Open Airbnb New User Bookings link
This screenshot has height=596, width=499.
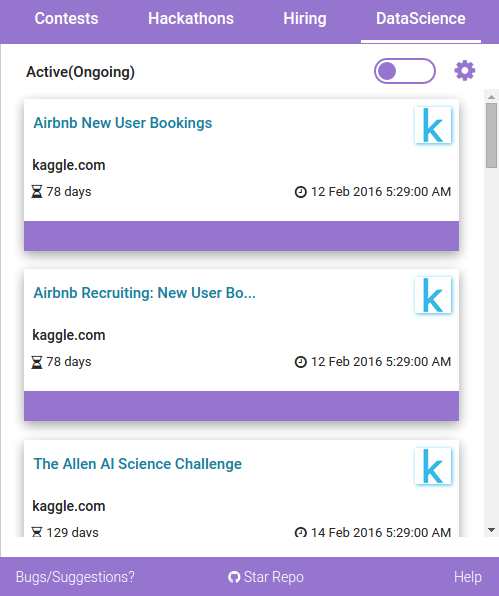(x=123, y=123)
